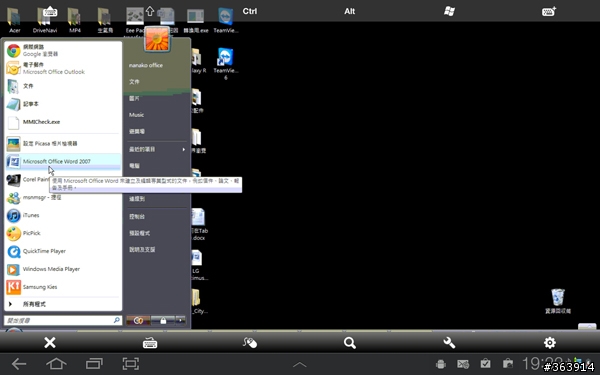The height and width of the screenshot is (375, 600).
Task: Open the shutdown options arrow beside the lock button
Action: pyautogui.click(x=181, y=320)
